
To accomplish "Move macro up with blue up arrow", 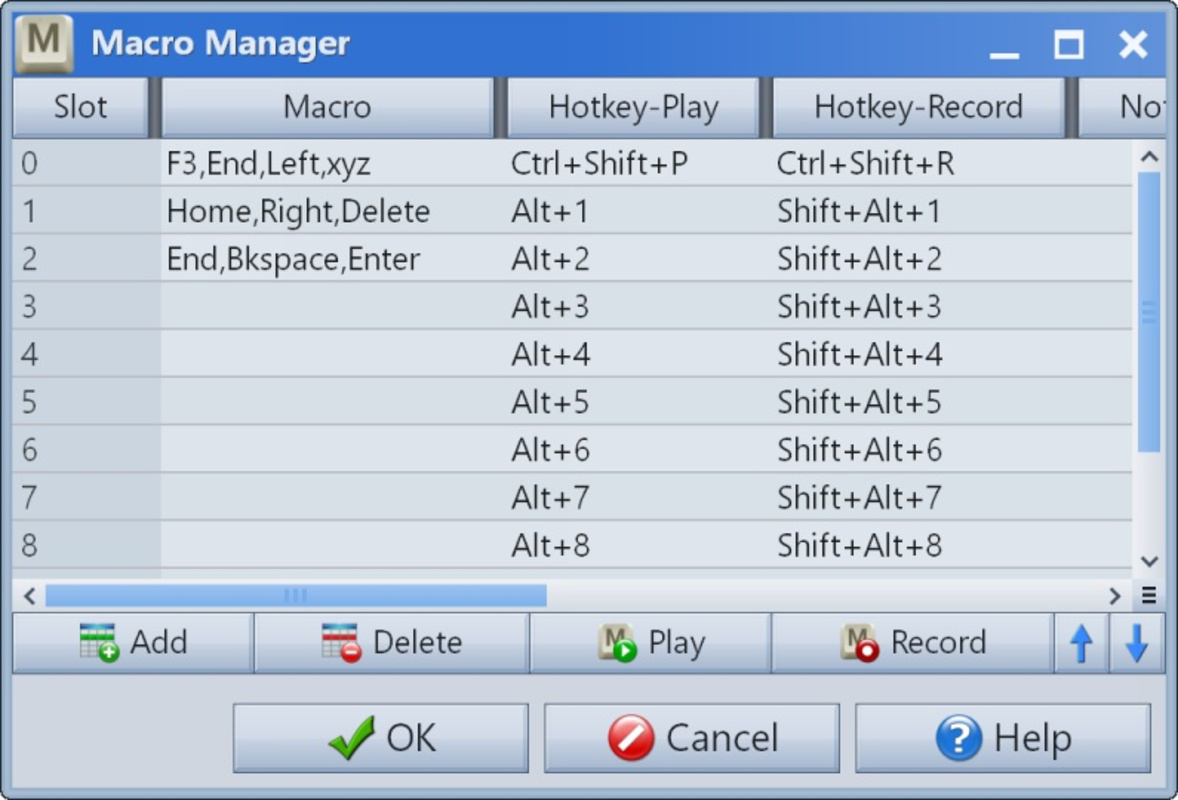I will [x=1081, y=643].
